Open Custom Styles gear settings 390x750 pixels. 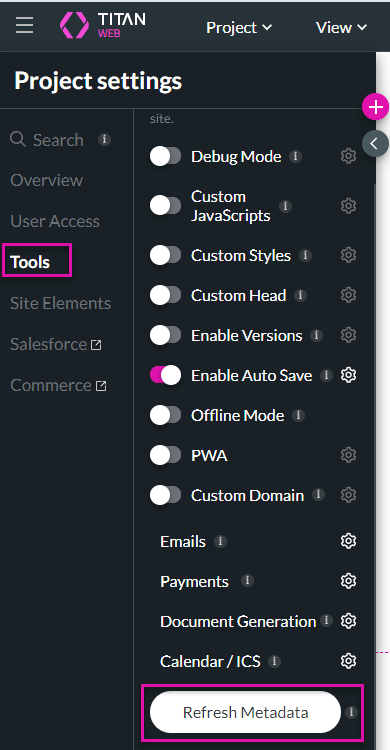point(348,255)
